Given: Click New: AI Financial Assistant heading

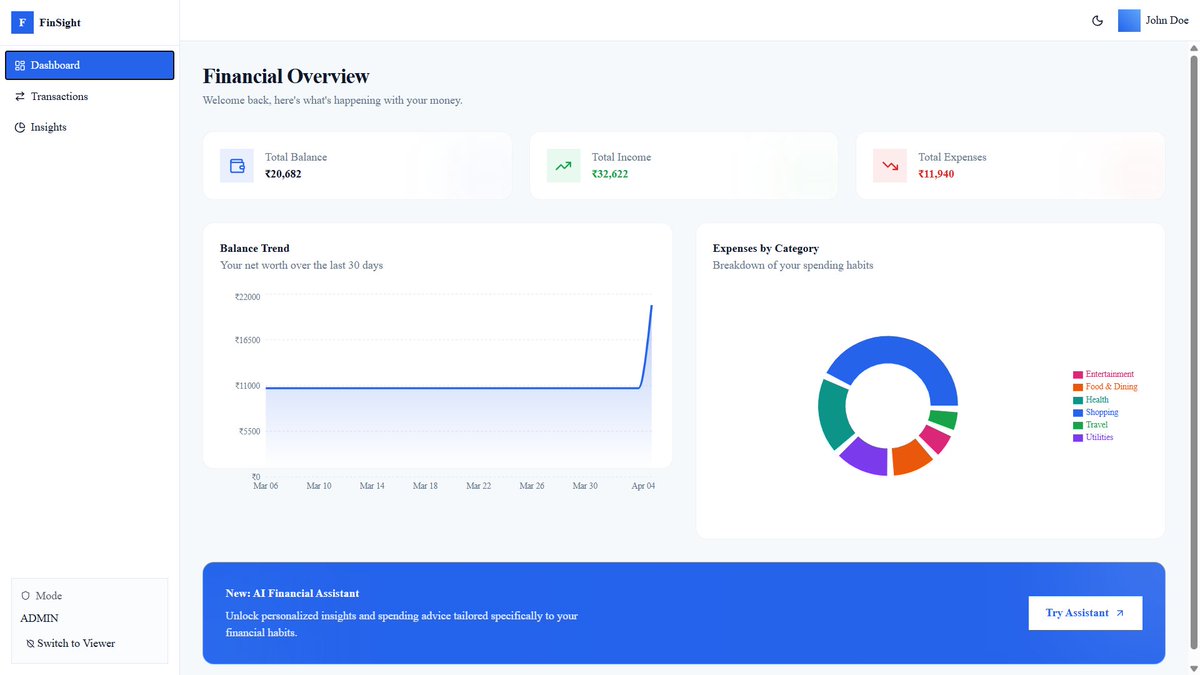Looking at the screenshot, I should click(292, 593).
